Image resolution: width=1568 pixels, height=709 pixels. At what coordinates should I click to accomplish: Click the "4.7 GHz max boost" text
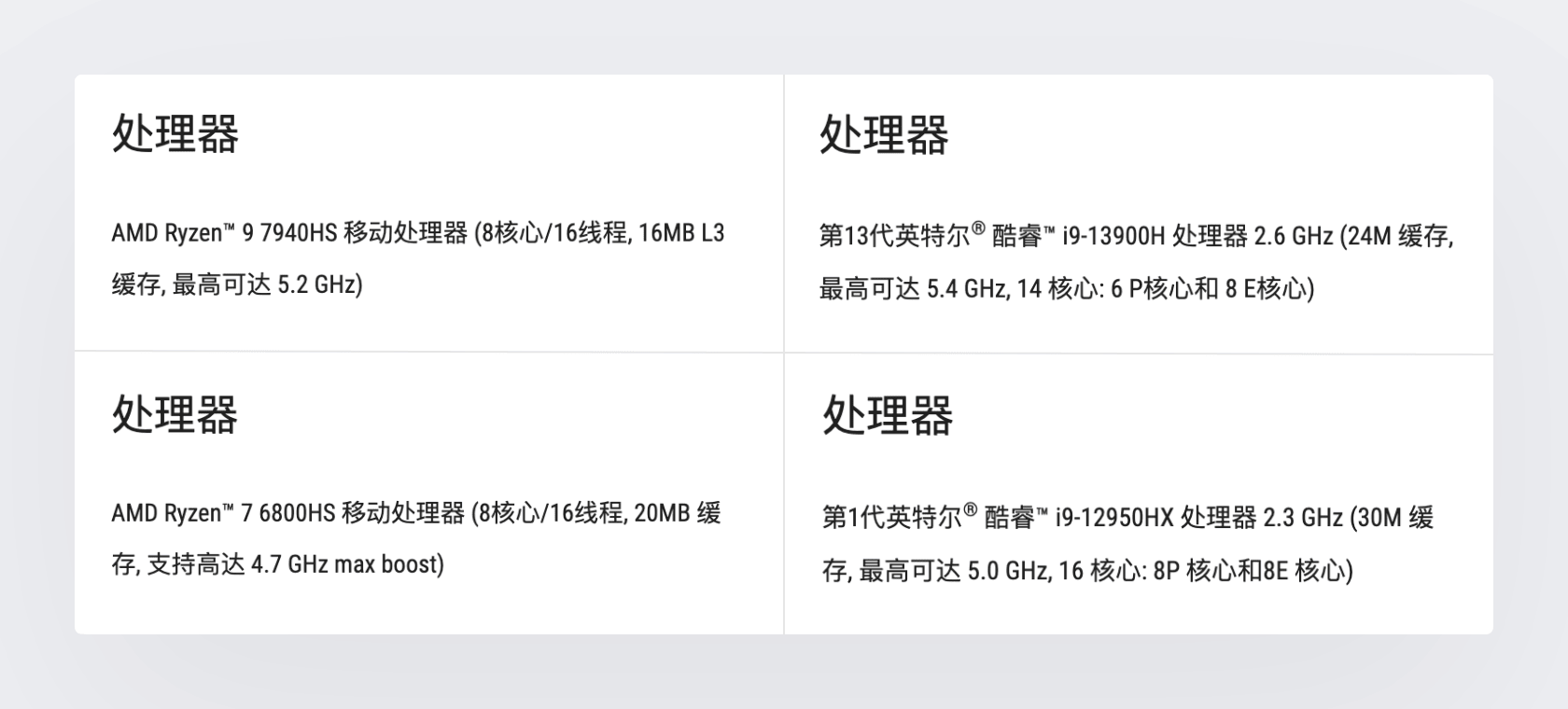tap(345, 564)
